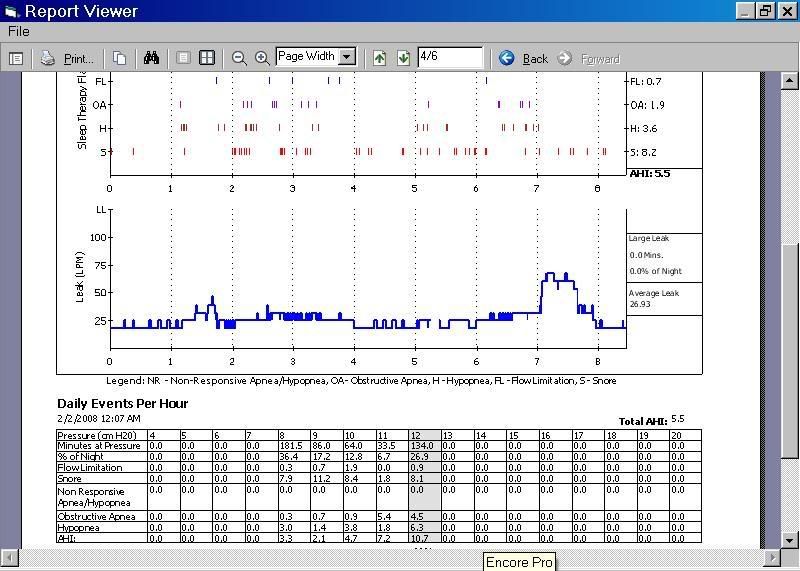This screenshot has height=571, width=800.
Task: Open the File menu
Action: [19, 32]
